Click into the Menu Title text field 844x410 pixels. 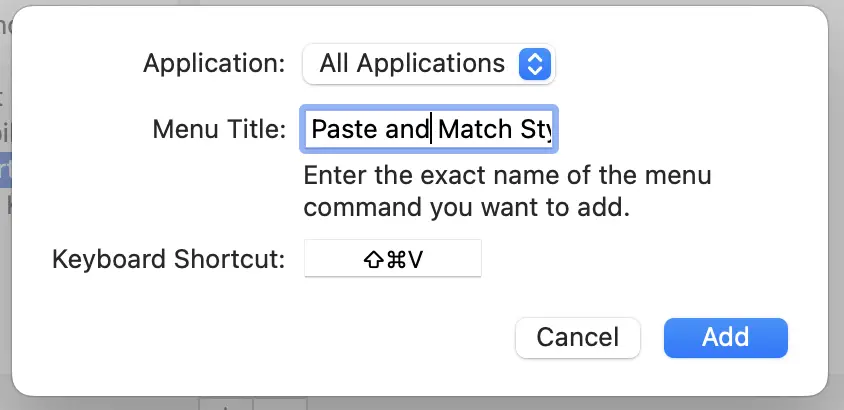[x=429, y=129]
